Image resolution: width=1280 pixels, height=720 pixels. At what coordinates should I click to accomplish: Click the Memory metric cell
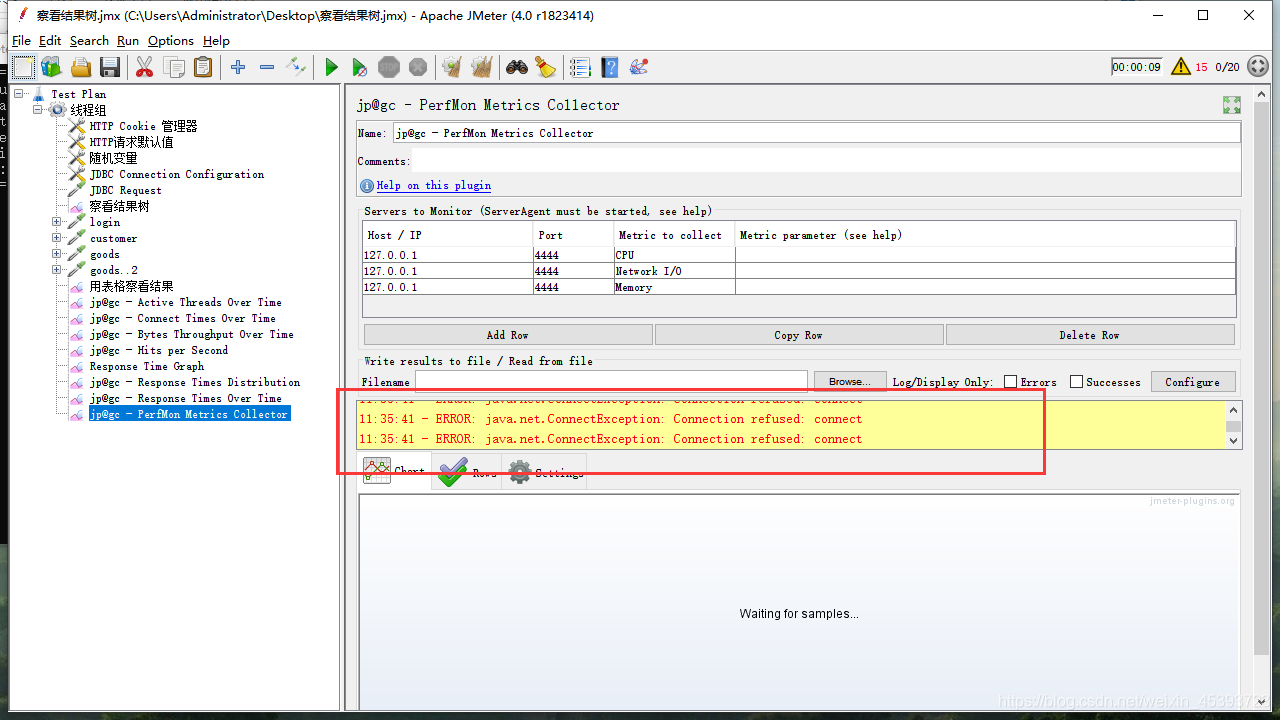point(674,287)
